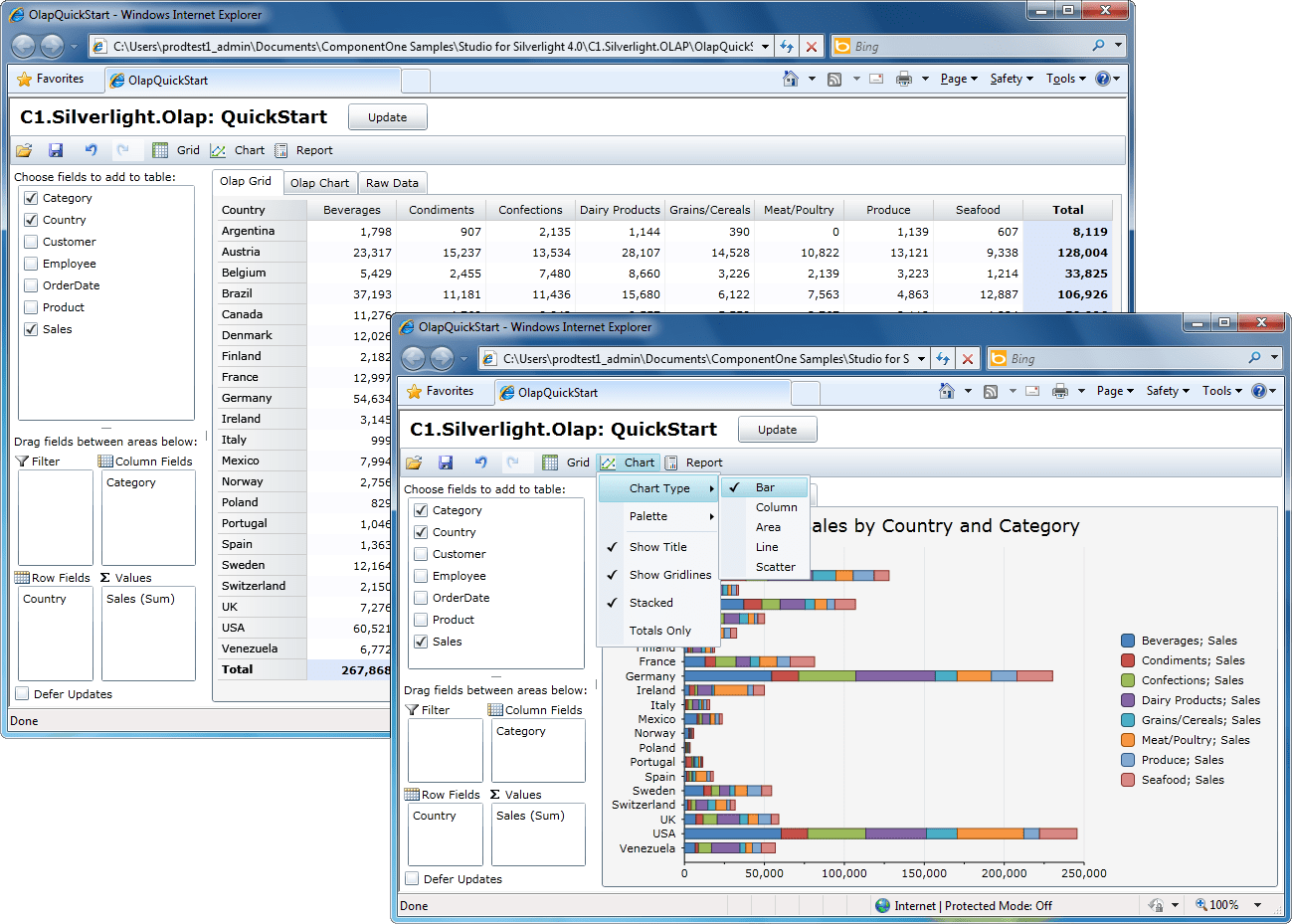The height and width of the screenshot is (924, 1292).
Task: Uncheck Country field in back window
Action: click(x=31, y=220)
